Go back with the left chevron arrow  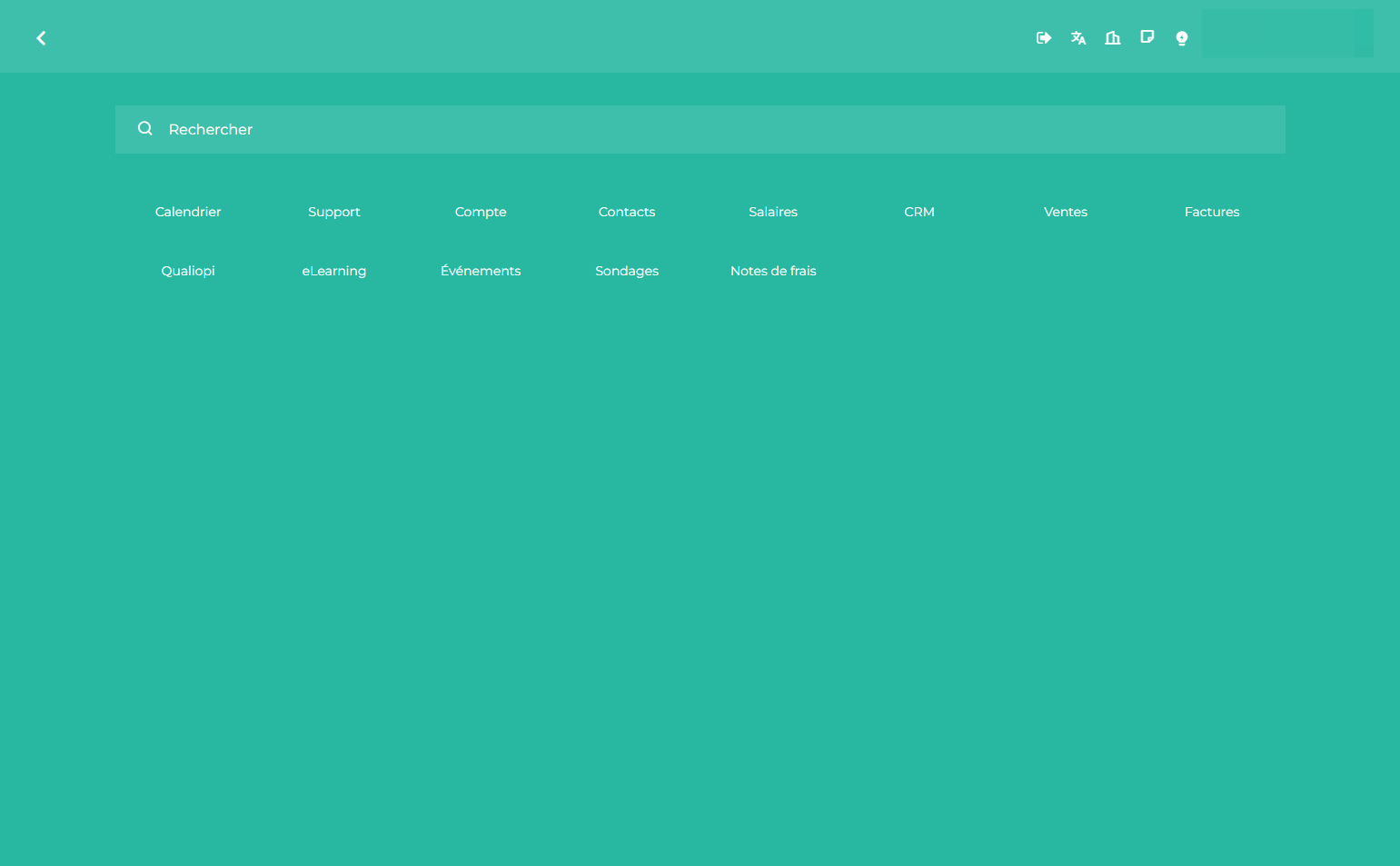41,38
